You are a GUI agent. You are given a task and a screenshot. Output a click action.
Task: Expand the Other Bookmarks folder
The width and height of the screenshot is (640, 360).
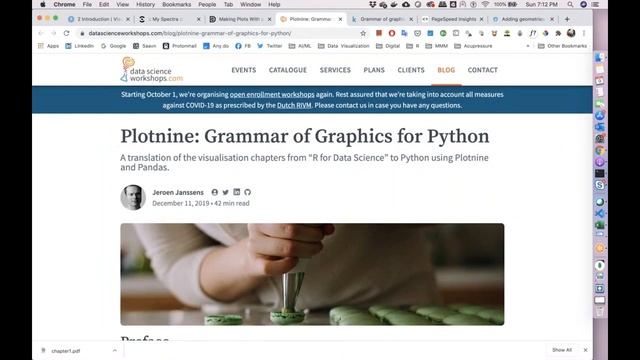click(562, 46)
